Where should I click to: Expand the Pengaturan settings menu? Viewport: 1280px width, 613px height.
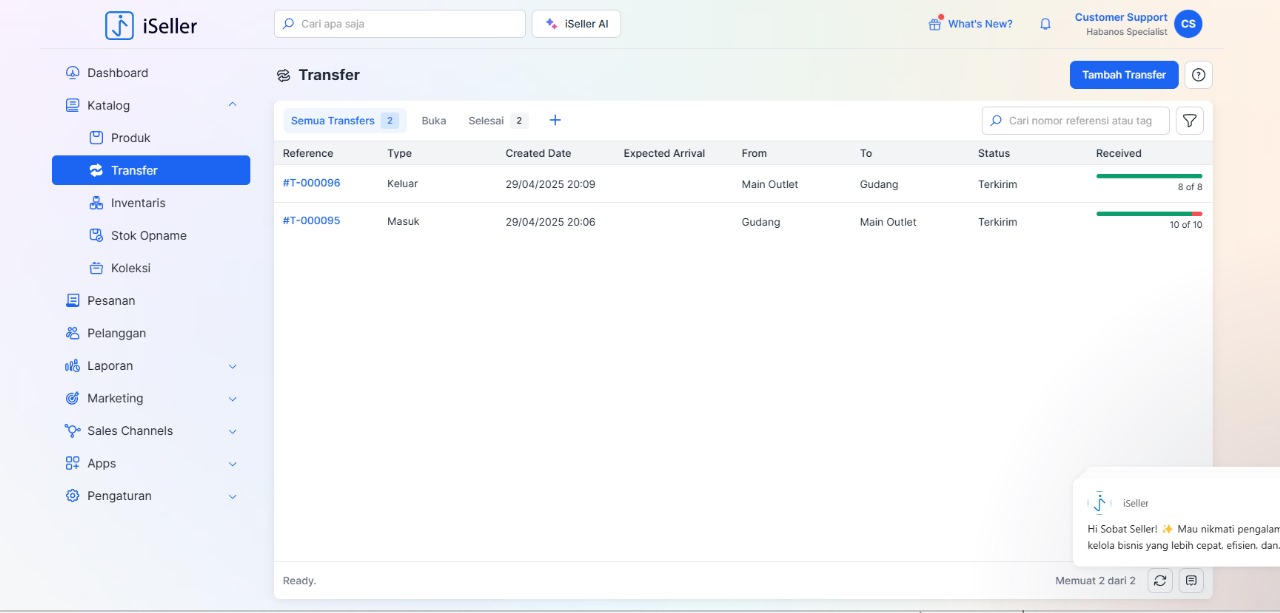coord(232,496)
